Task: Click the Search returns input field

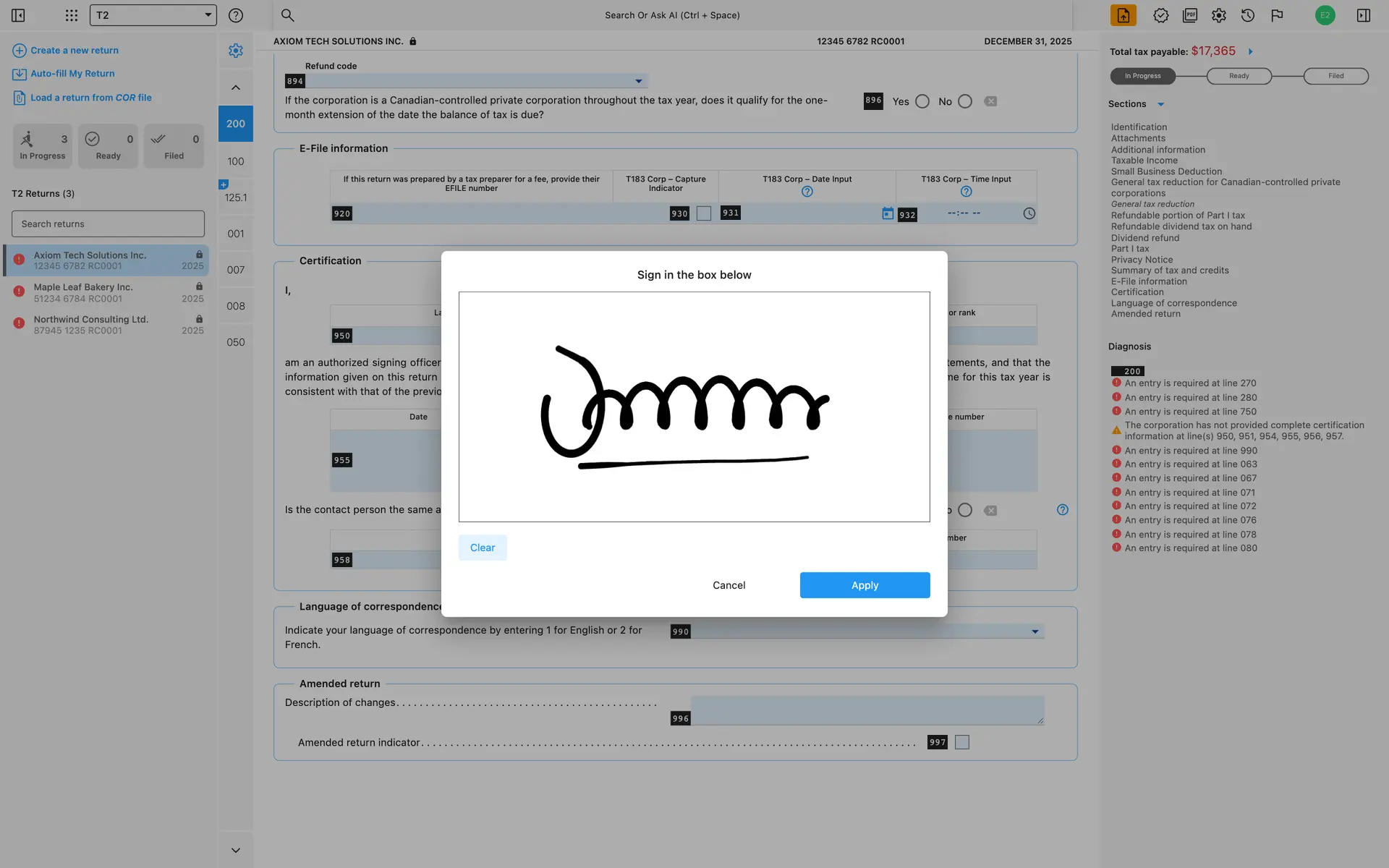Action: click(108, 224)
